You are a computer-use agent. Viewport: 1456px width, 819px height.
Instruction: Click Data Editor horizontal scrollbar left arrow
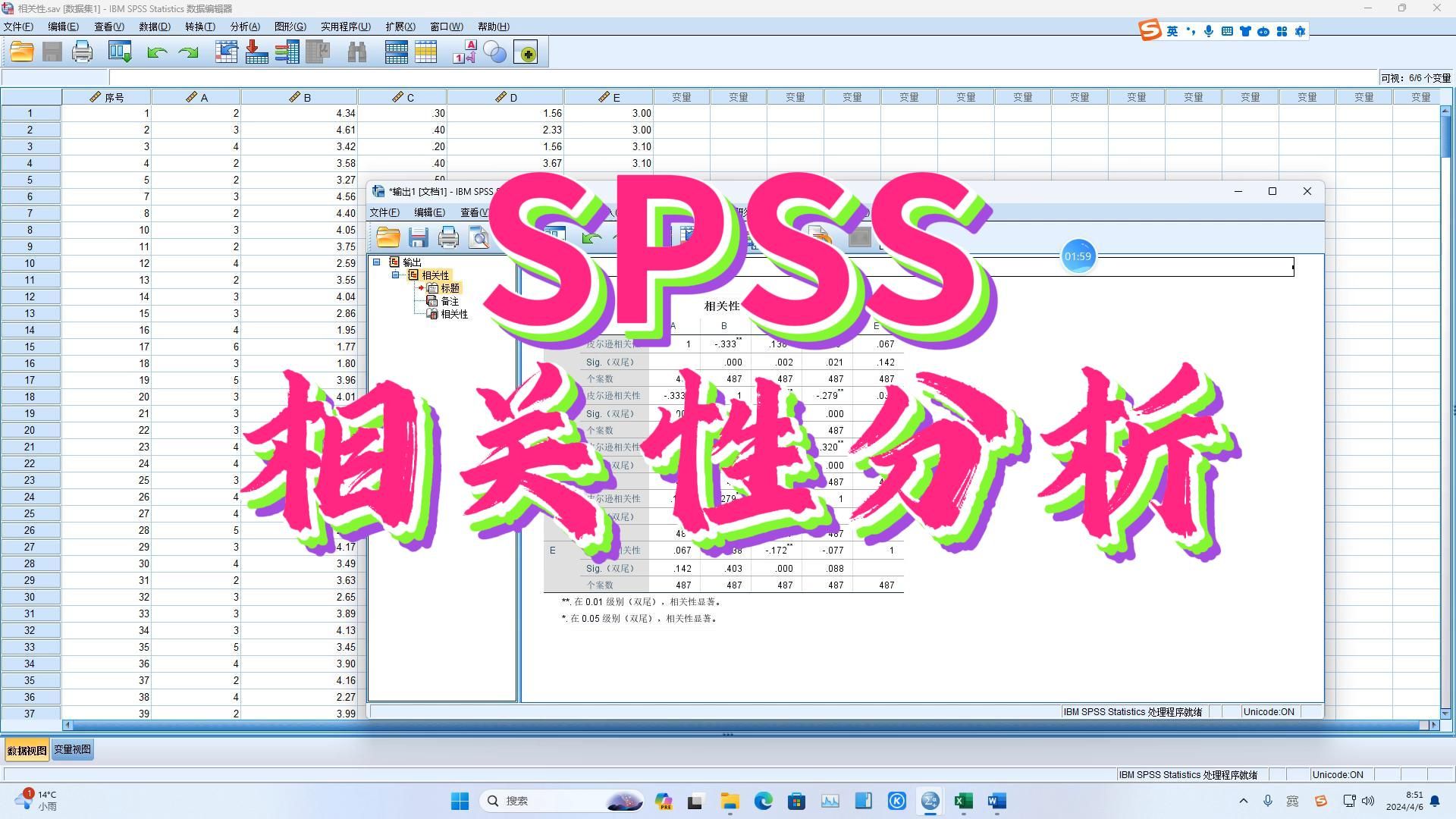click(67, 725)
